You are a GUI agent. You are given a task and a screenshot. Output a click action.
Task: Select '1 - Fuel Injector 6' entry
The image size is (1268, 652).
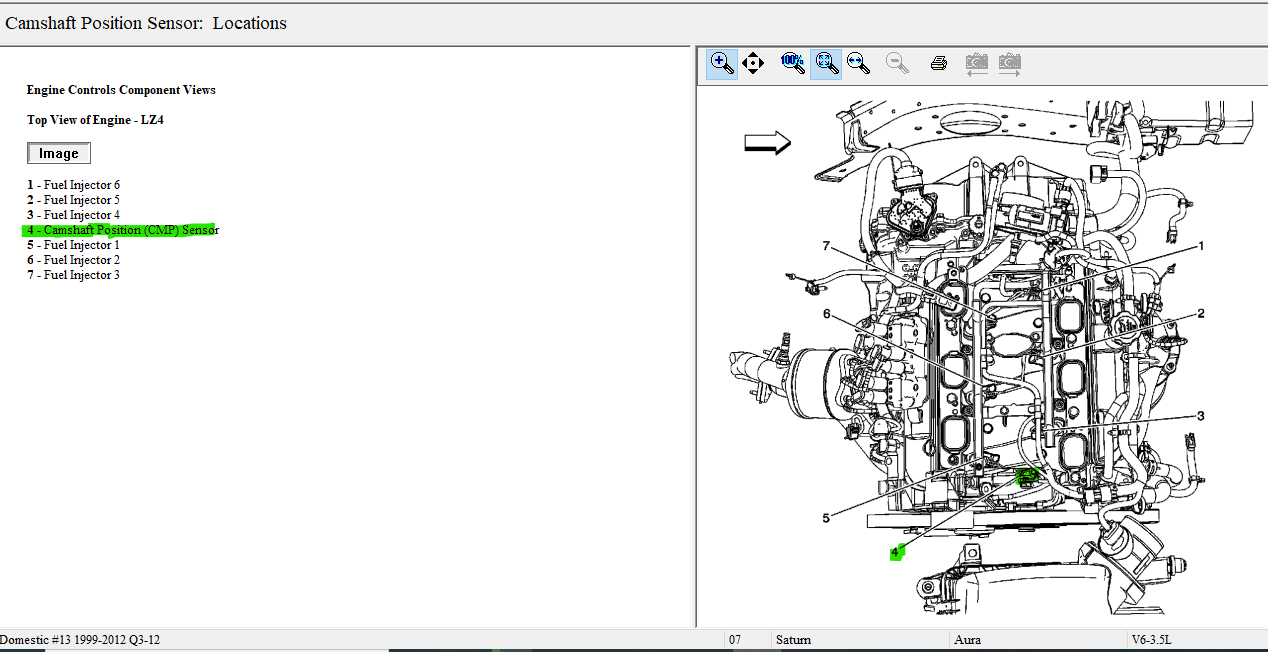coord(73,185)
